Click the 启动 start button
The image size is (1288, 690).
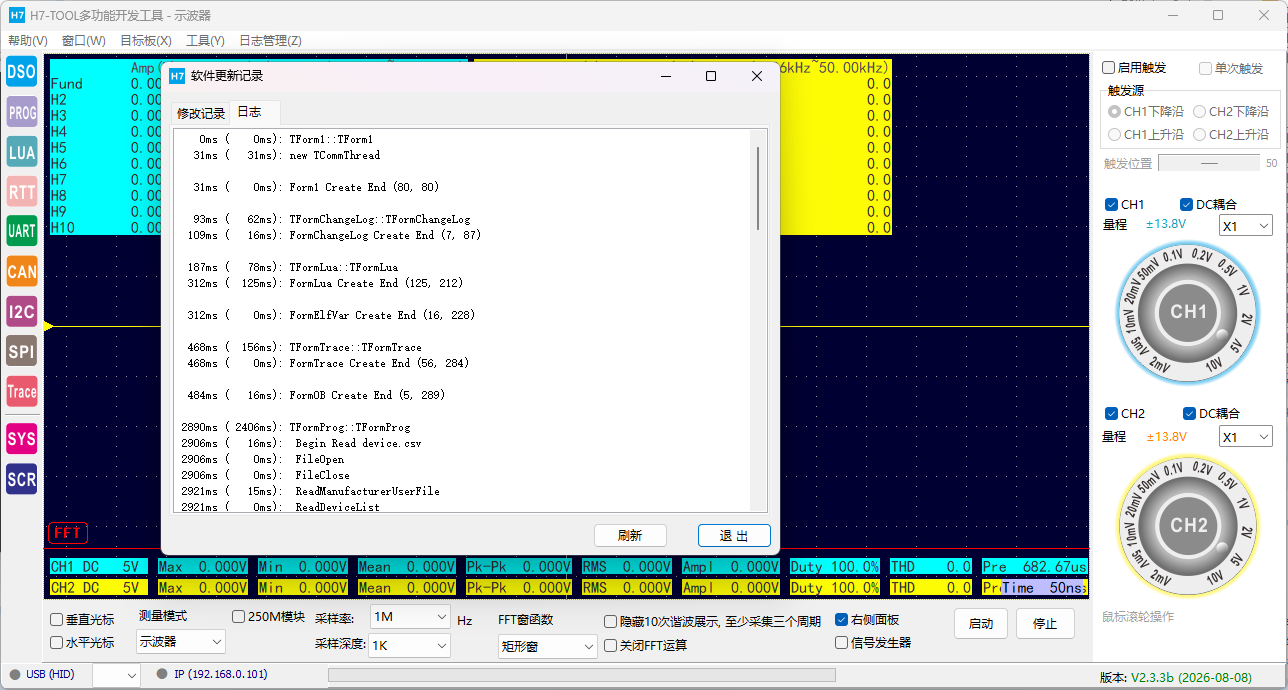point(981,623)
